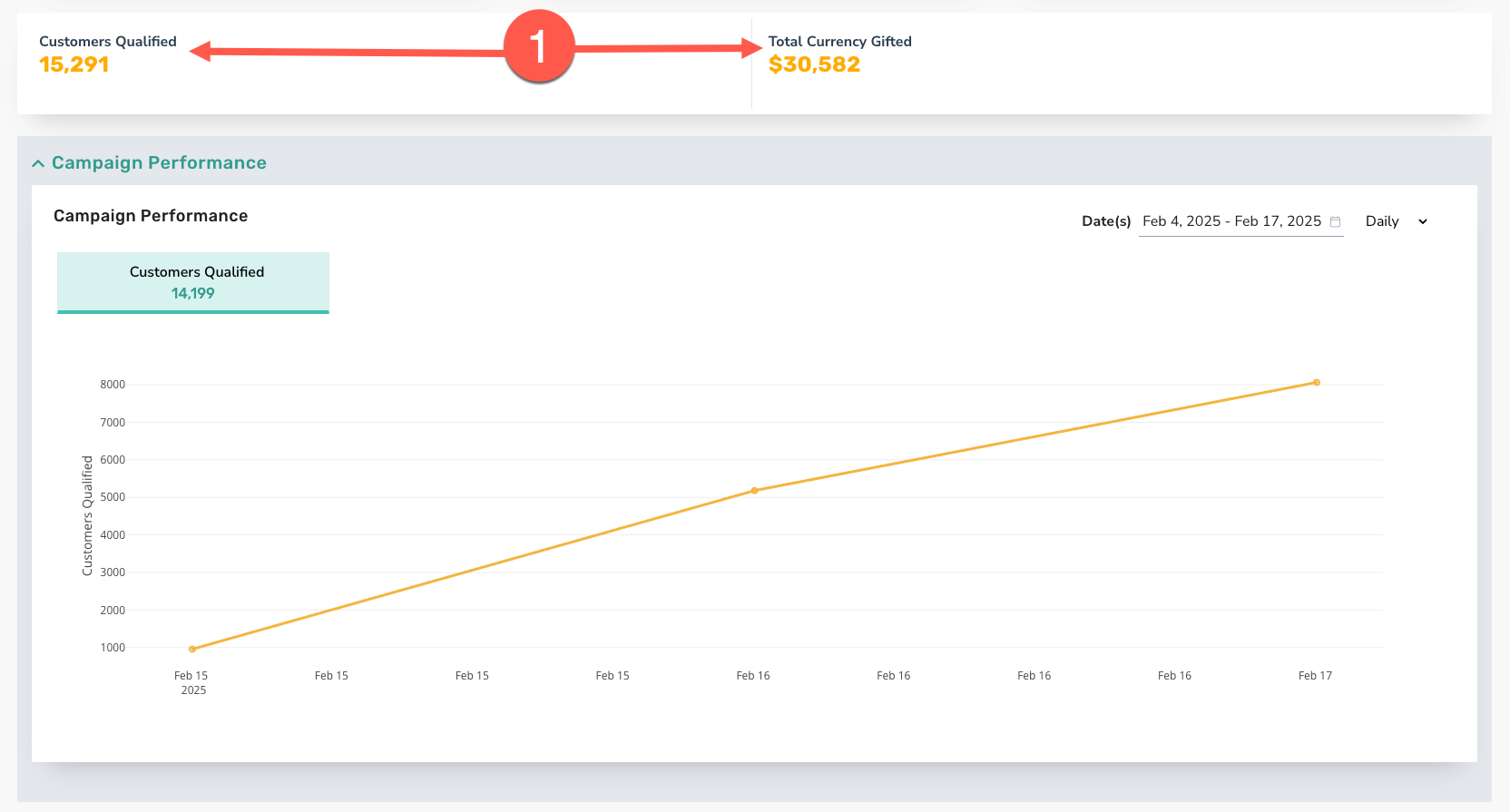Collapse the Campaign Performance section chevron
This screenshot has height=812, width=1510.
38,163
